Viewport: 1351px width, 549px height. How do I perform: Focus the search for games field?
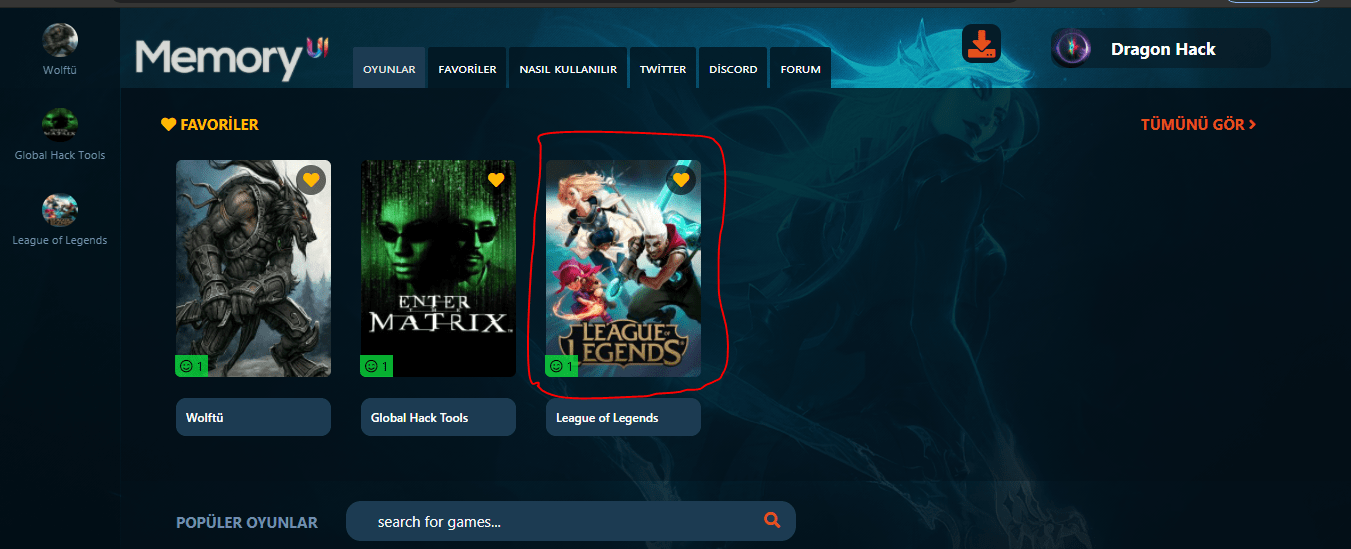coord(571,521)
